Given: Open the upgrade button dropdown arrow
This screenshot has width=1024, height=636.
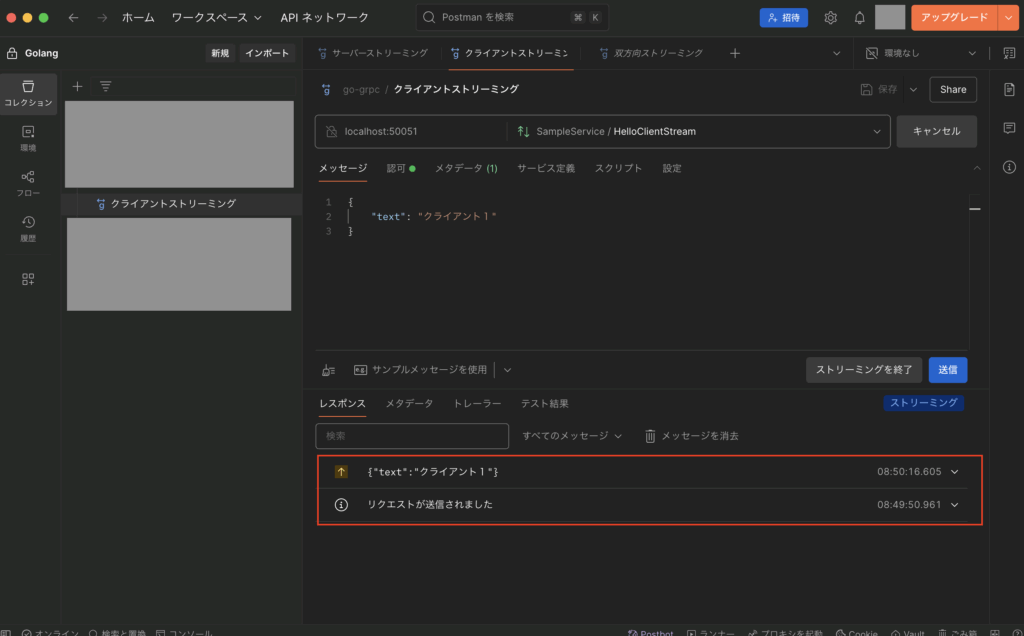Looking at the screenshot, I should pos(1008,18).
